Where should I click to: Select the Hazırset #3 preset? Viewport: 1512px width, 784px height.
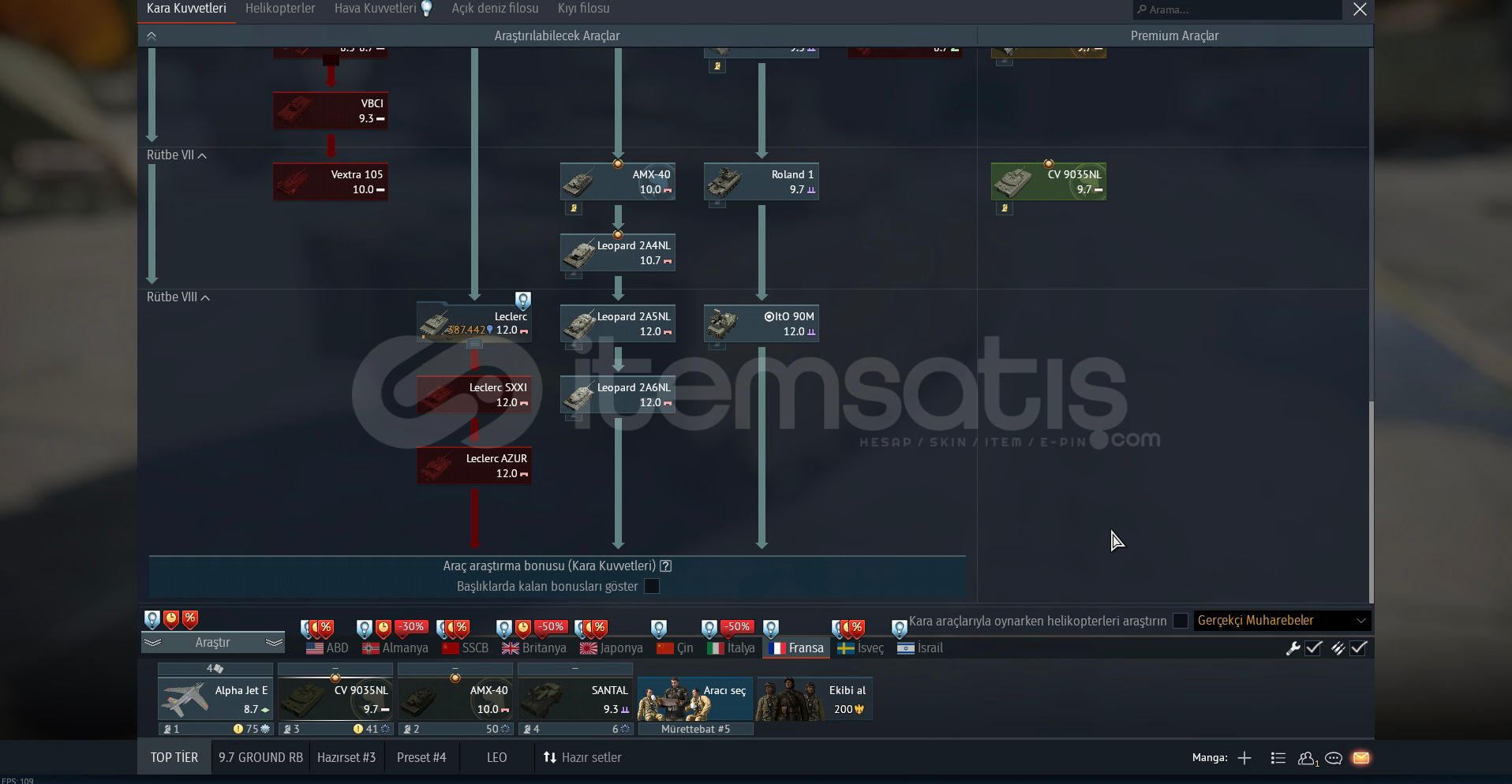pos(346,758)
